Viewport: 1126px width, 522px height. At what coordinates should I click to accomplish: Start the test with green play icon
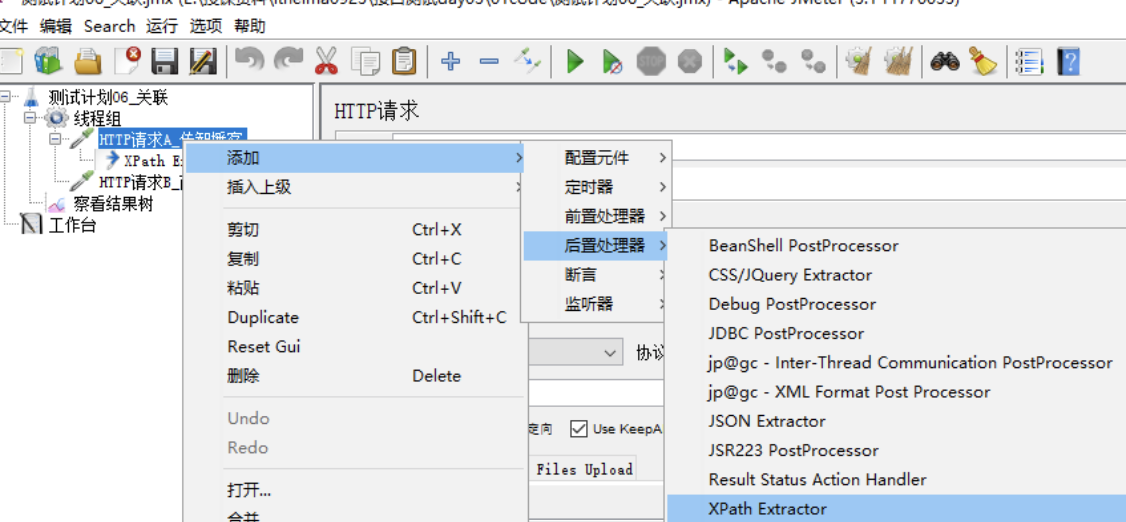pyautogui.click(x=574, y=62)
